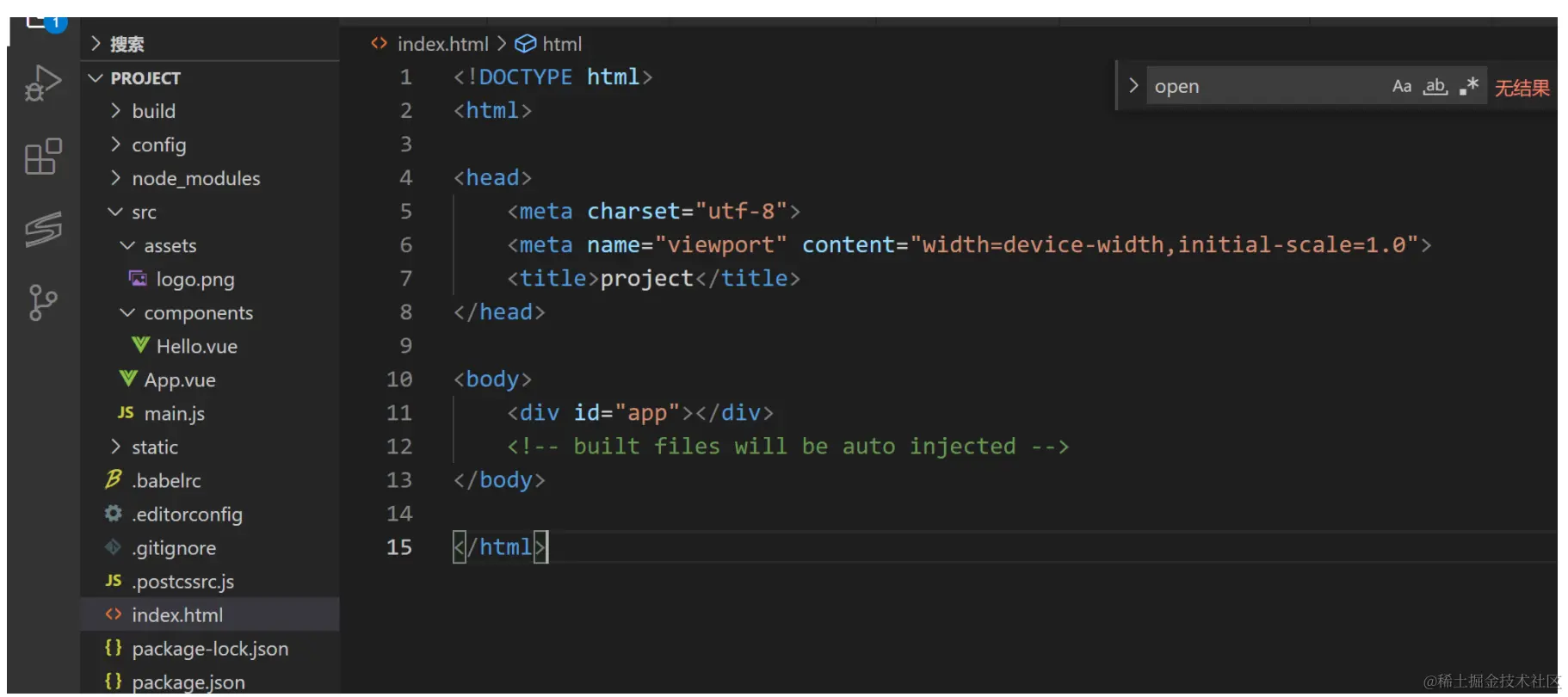Click the HTML file icon in breadcrumb
1568x697 pixels.
pos(379,43)
